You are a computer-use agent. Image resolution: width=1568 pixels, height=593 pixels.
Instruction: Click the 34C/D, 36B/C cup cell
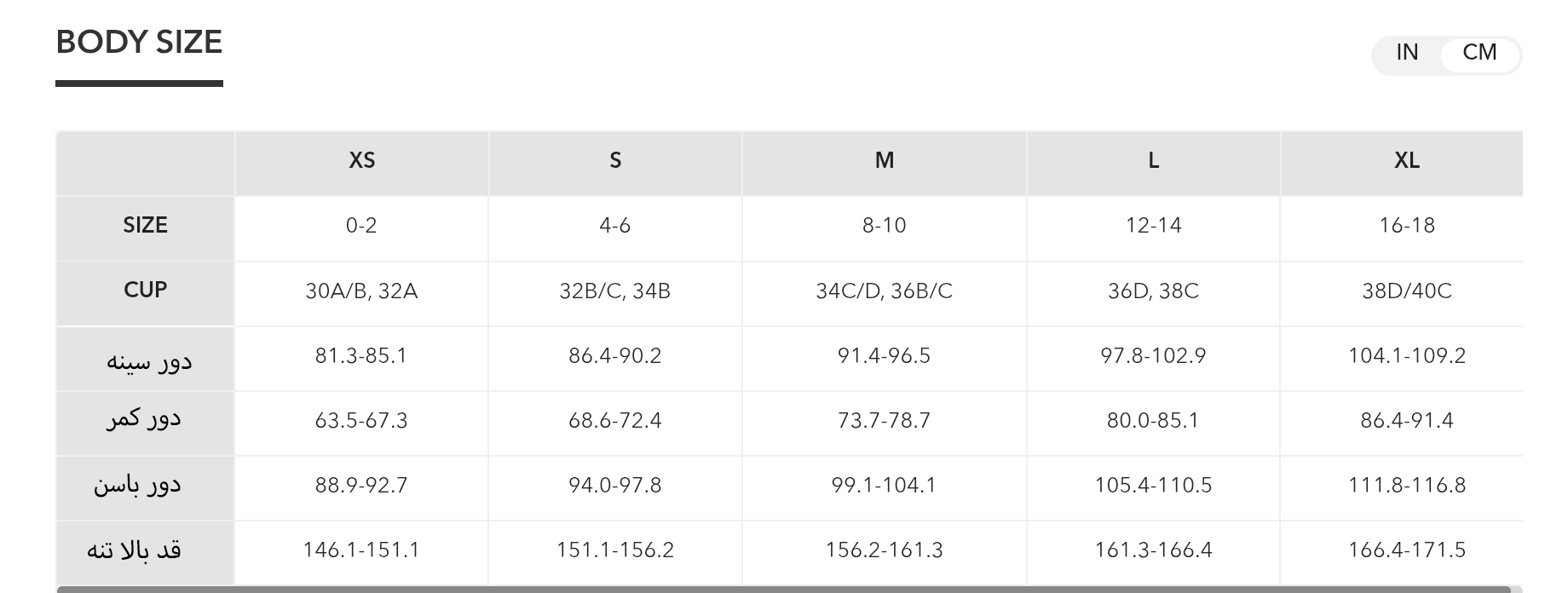pos(884,291)
